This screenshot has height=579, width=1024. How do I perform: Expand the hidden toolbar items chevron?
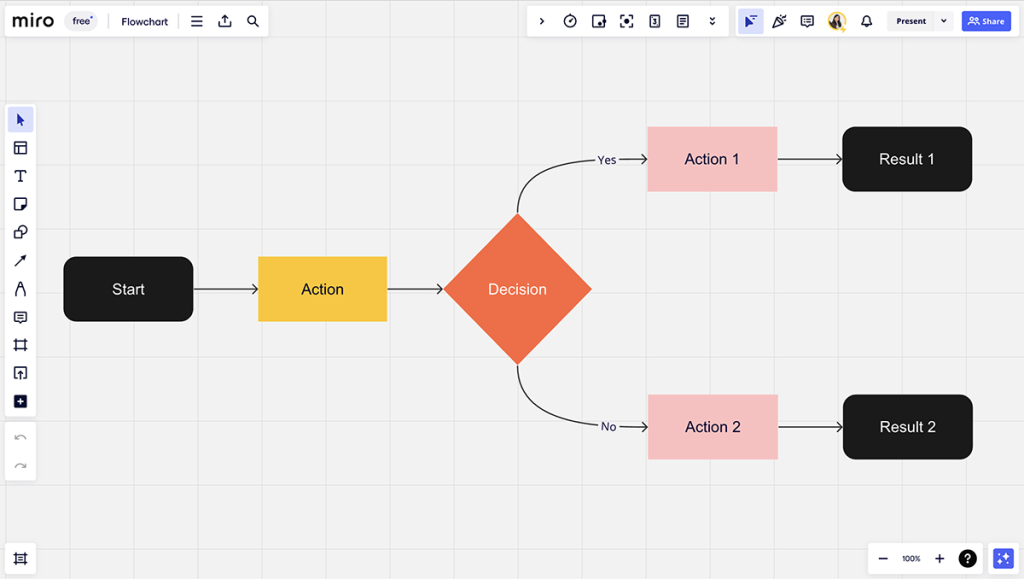click(x=712, y=20)
